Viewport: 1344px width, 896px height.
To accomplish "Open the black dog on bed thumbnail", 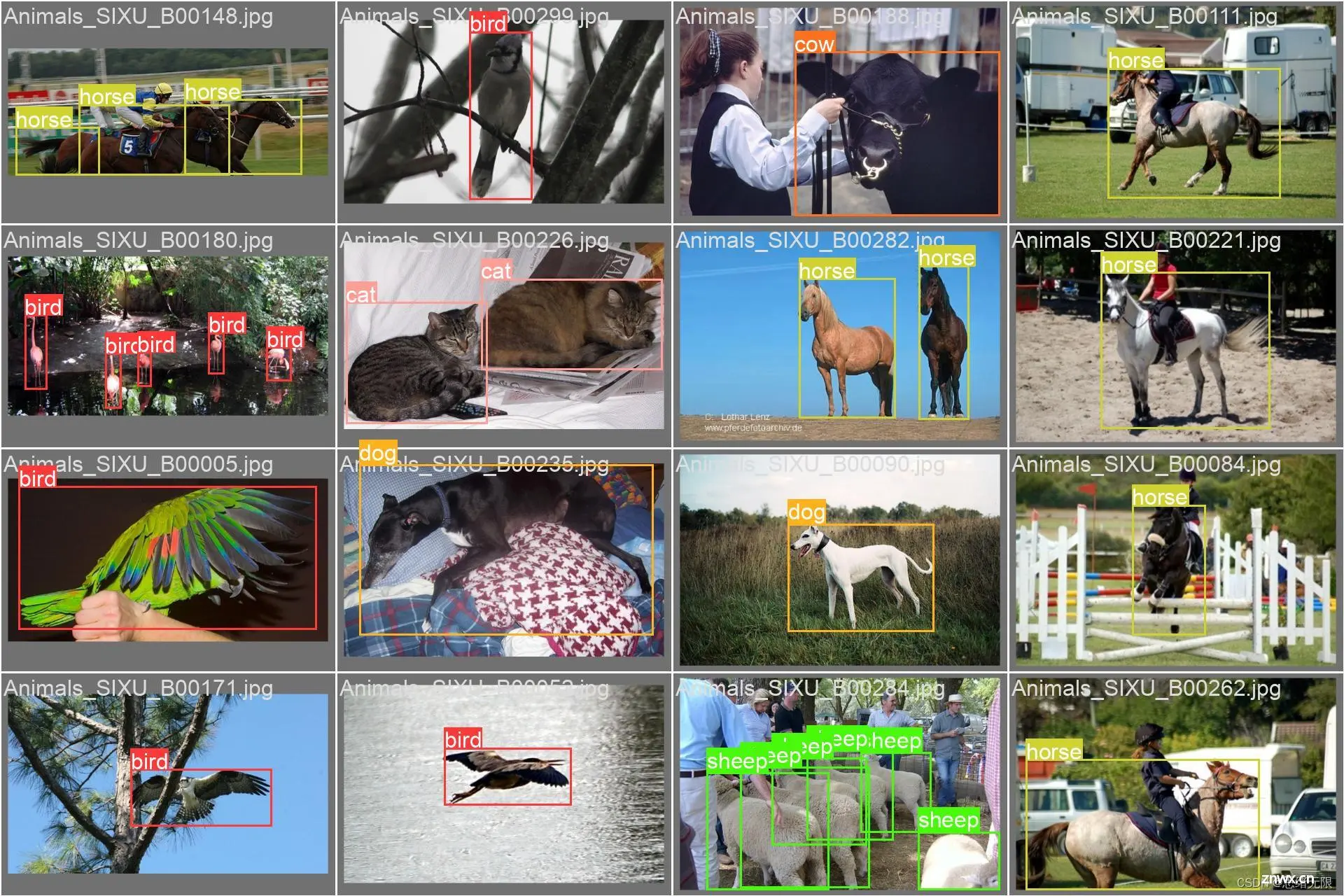I will pos(503,560).
